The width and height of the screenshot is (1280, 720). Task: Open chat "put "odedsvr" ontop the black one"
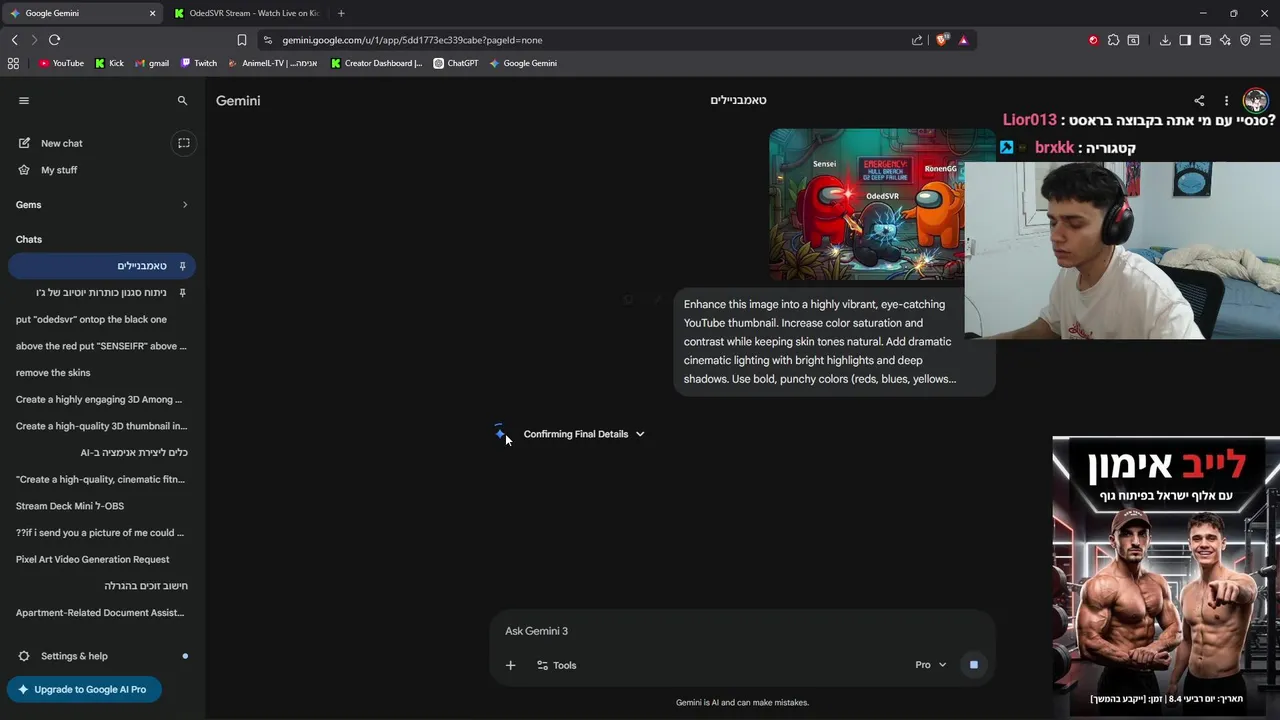point(101,319)
